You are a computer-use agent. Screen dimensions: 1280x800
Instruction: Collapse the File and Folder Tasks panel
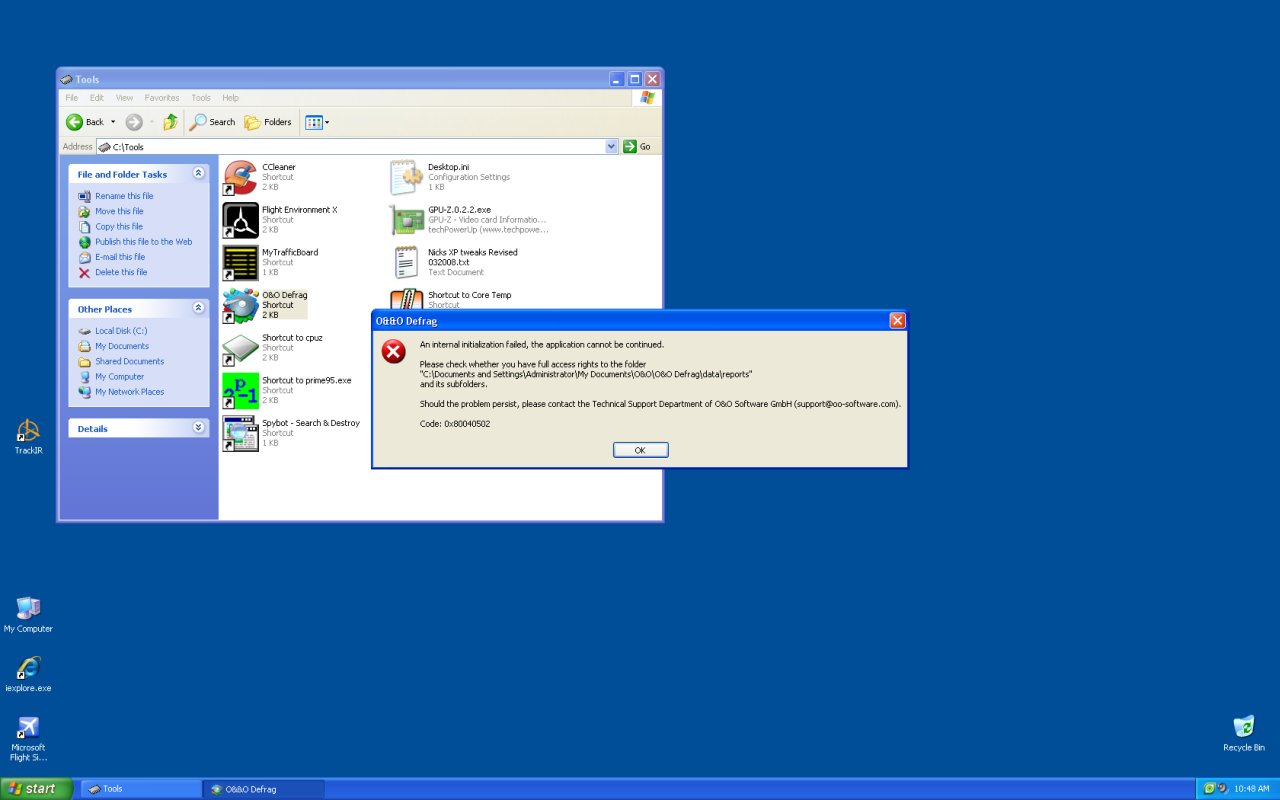[x=198, y=173]
